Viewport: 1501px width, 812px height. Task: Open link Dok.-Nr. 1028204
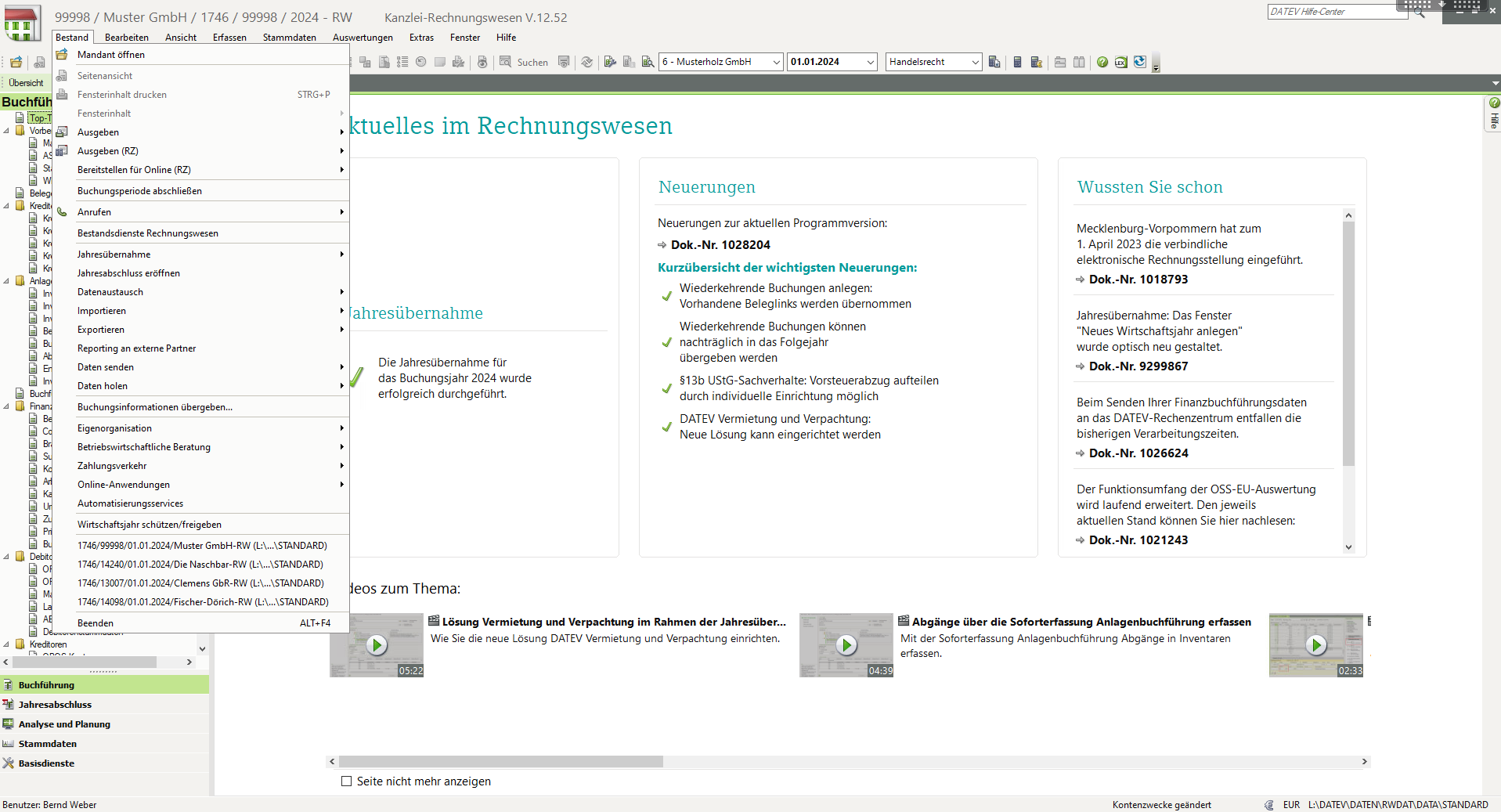pos(720,245)
